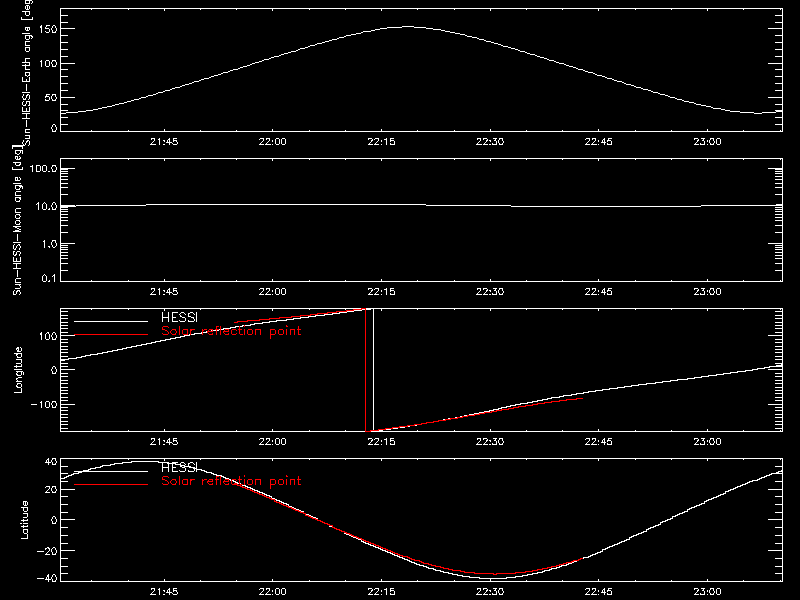Click the 40 tick on Latitude axis
The image size is (800, 600).
pyautogui.click(x=51, y=462)
